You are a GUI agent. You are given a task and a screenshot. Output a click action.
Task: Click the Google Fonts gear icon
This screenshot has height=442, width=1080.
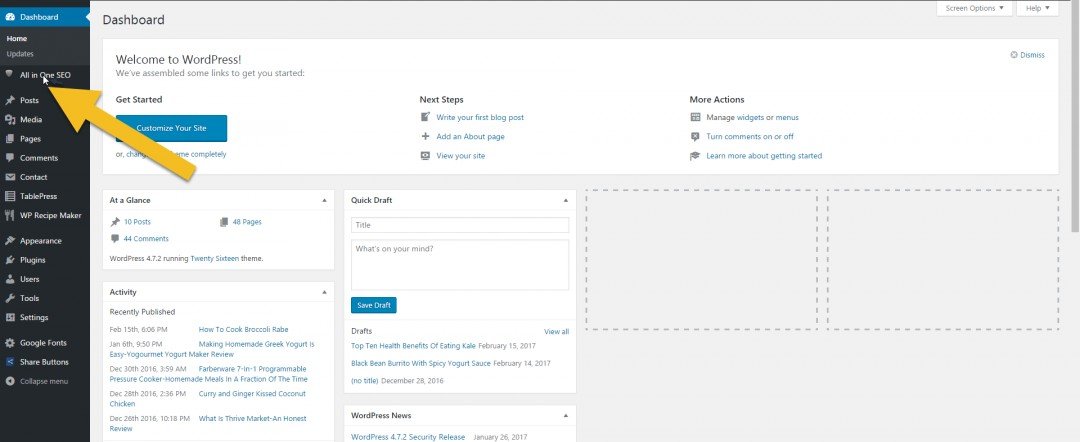[x=10, y=343]
